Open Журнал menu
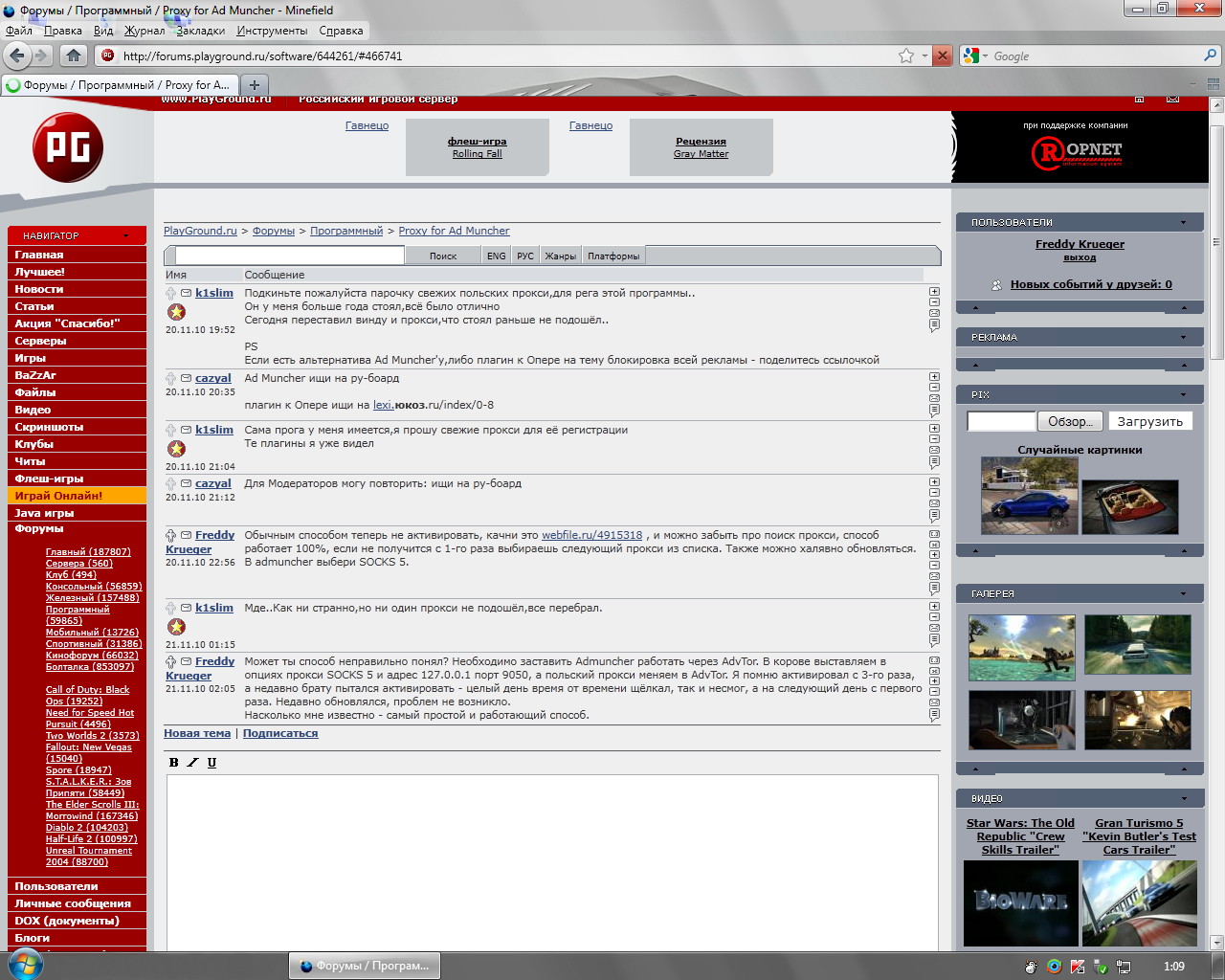1225x980 pixels. 145,31
